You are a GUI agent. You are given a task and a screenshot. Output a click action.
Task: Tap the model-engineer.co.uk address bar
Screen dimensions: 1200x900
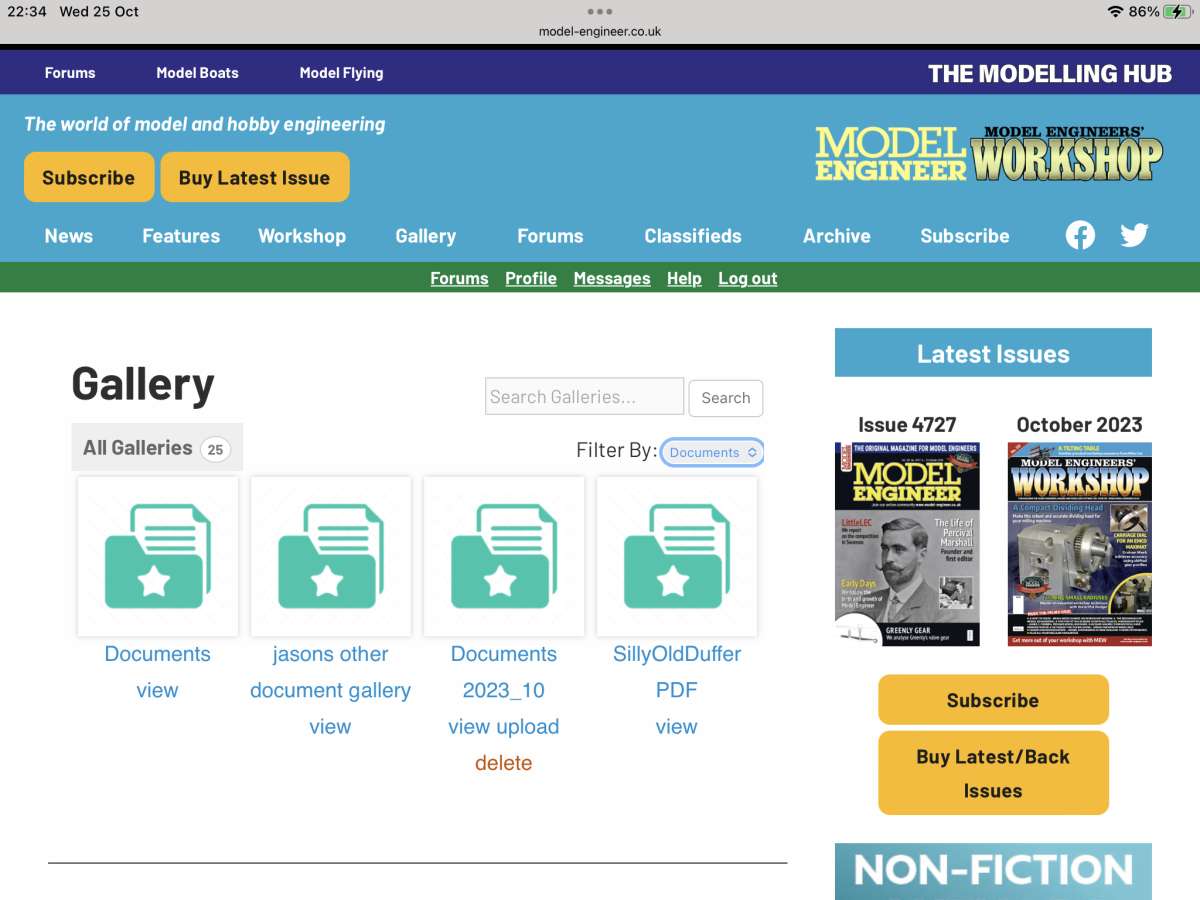[x=600, y=31]
